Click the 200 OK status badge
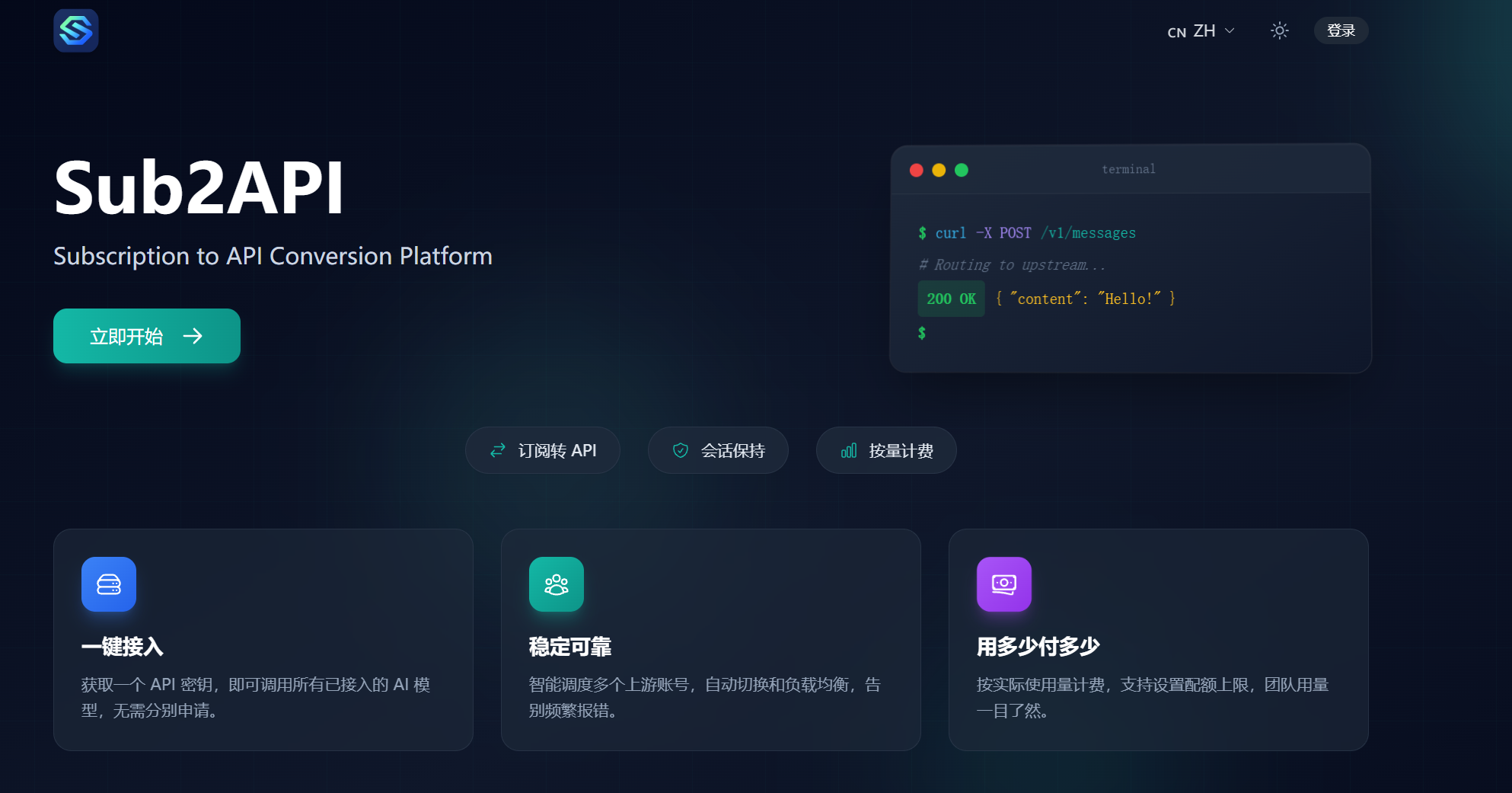Screen dimensions: 1512x793 [951, 299]
